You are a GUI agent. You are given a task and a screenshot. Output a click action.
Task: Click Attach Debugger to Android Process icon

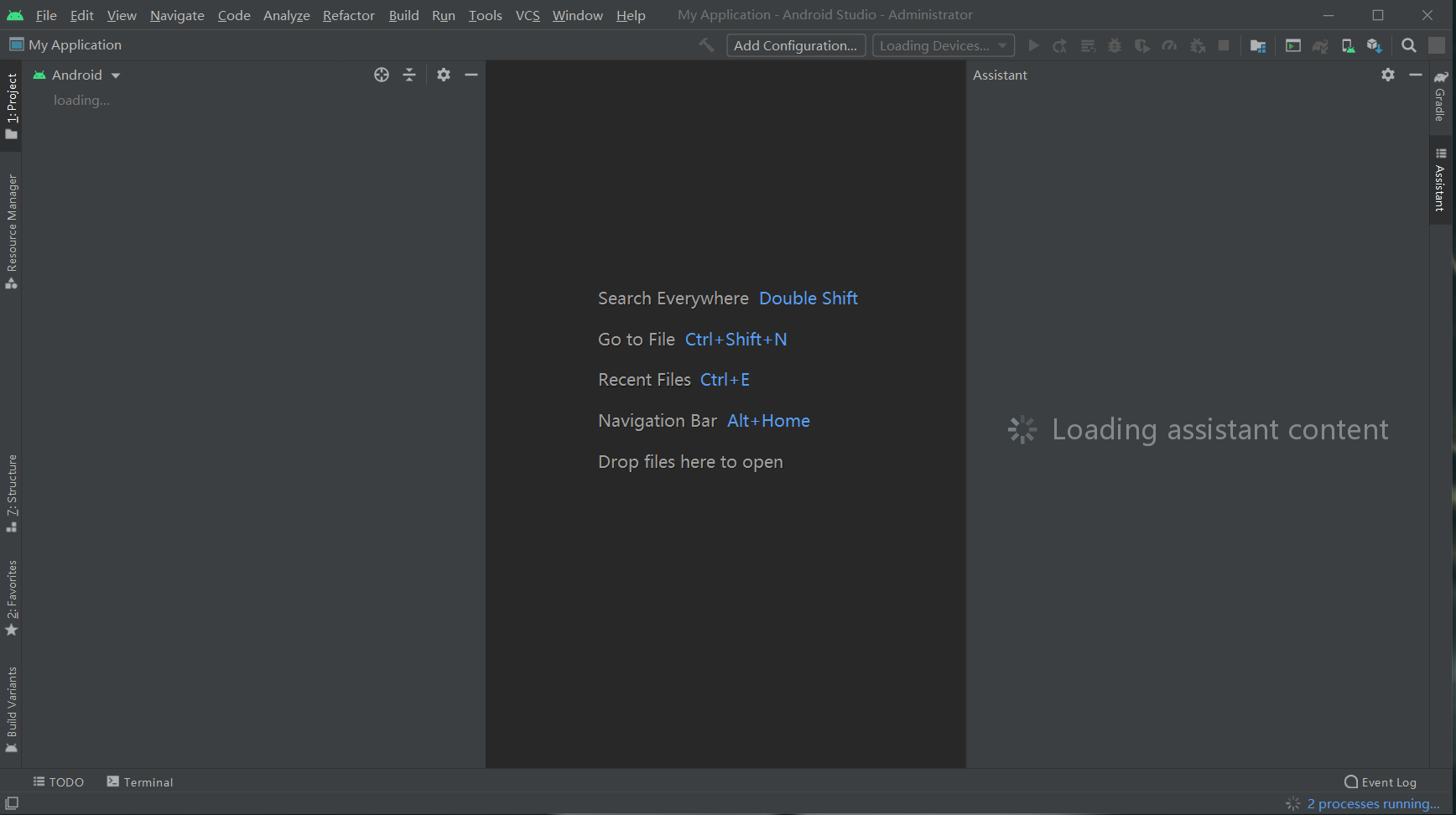(x=1198, y=45)
